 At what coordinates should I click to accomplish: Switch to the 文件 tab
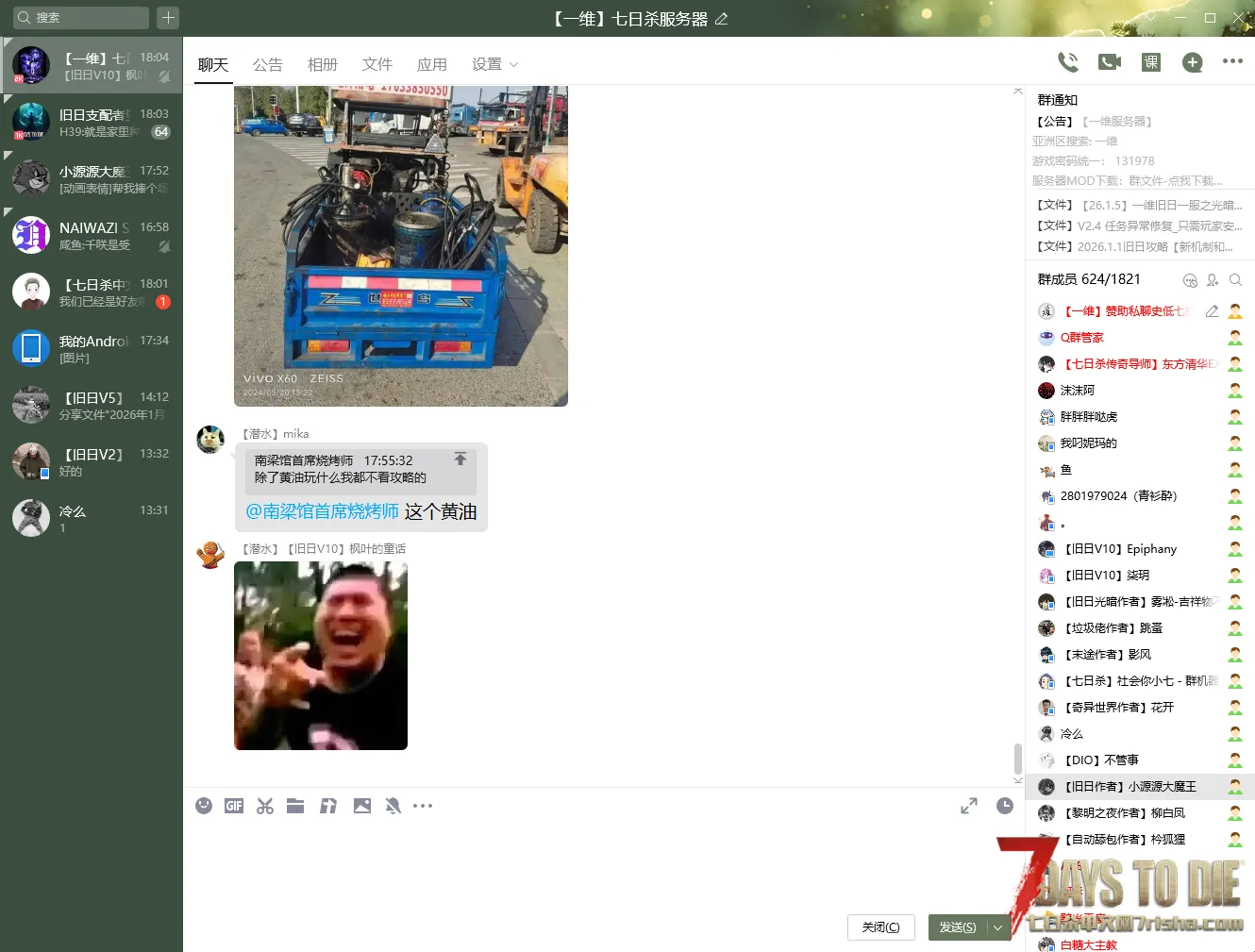pos(377,64)
